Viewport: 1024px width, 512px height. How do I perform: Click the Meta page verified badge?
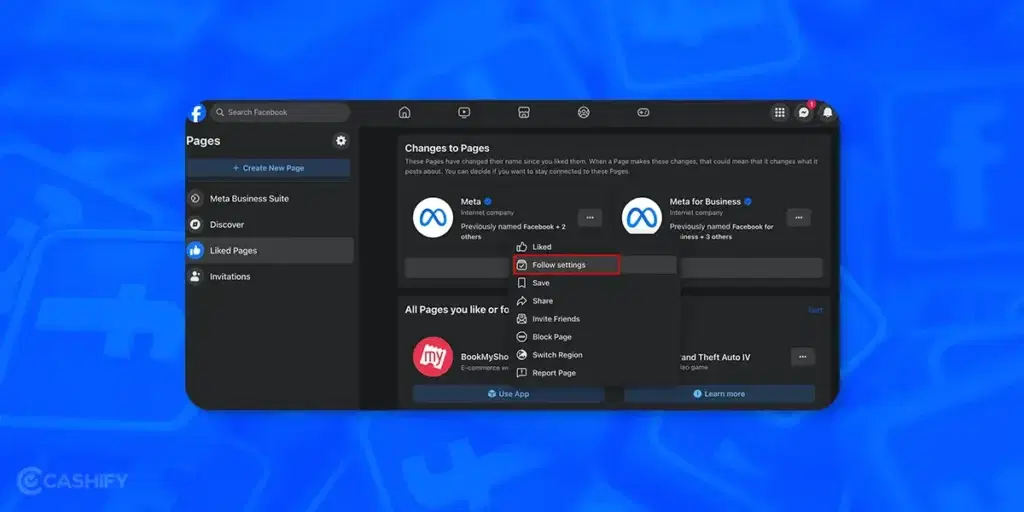click(x=488, y=202)
